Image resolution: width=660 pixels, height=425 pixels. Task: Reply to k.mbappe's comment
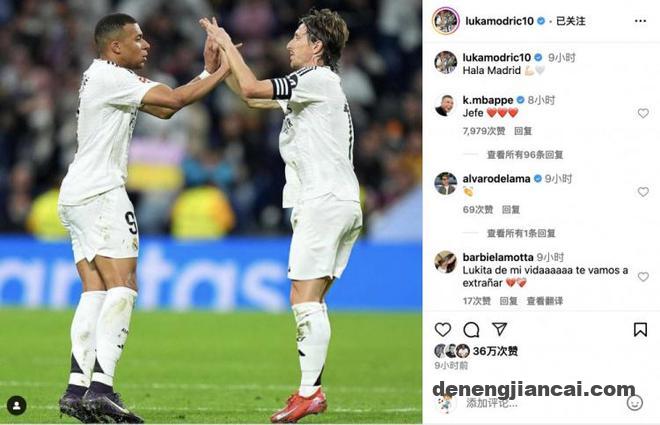(x=523, y=131)
